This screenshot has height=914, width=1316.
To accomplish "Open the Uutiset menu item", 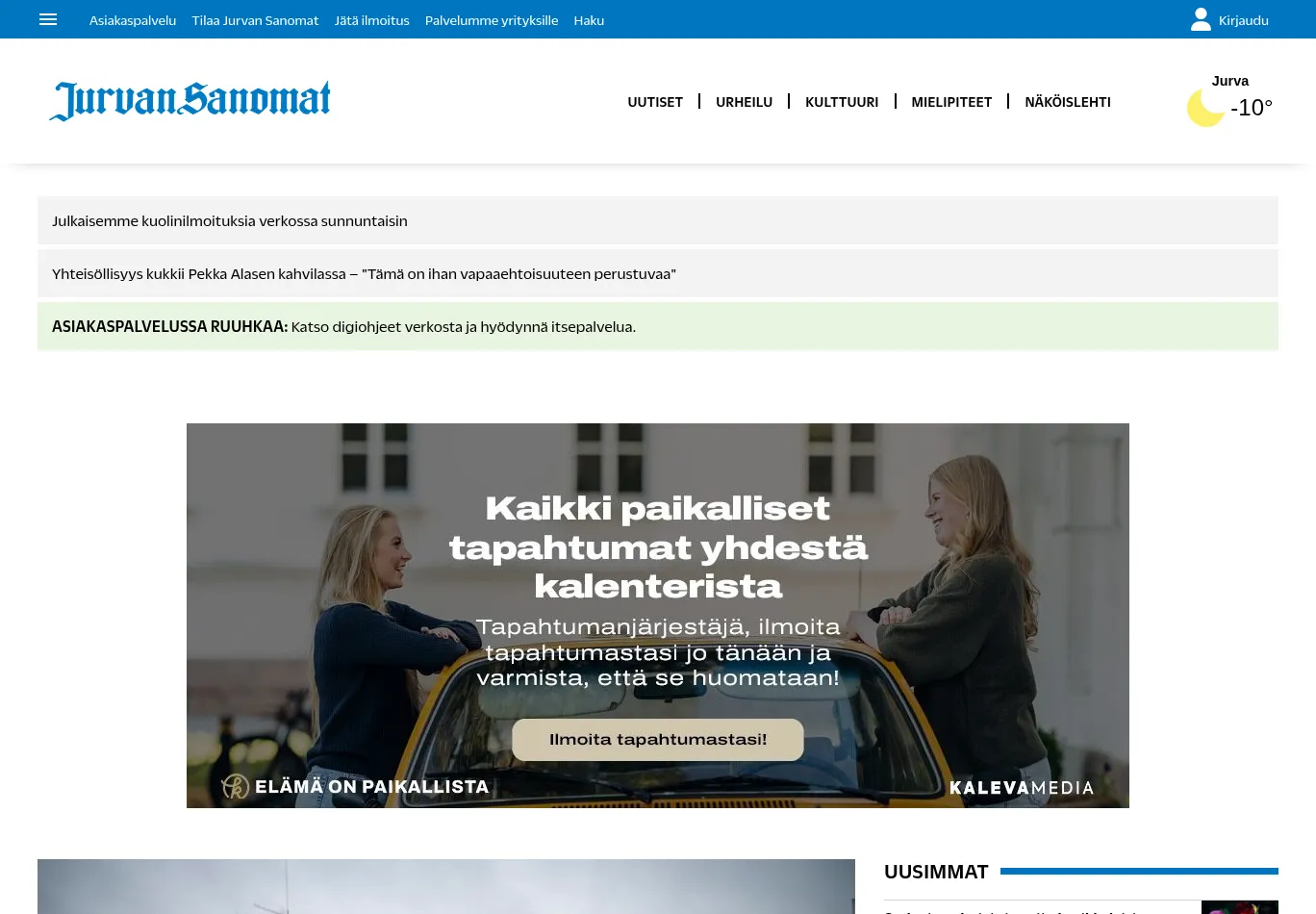I will [x=655, y=102].
